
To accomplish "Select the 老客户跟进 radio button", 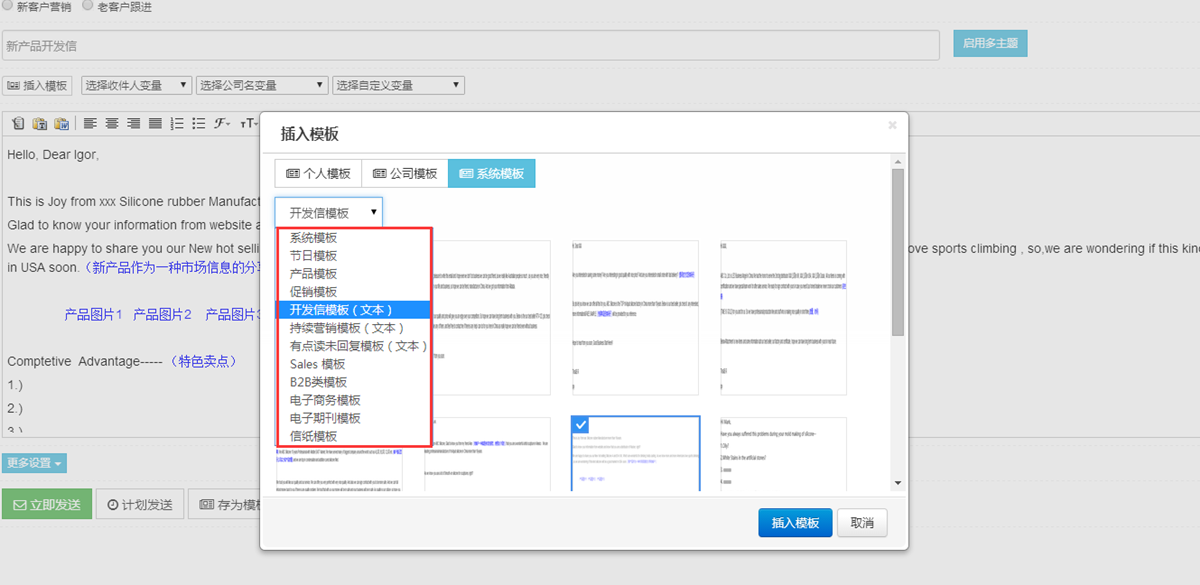I will click(x=88, y=5).
